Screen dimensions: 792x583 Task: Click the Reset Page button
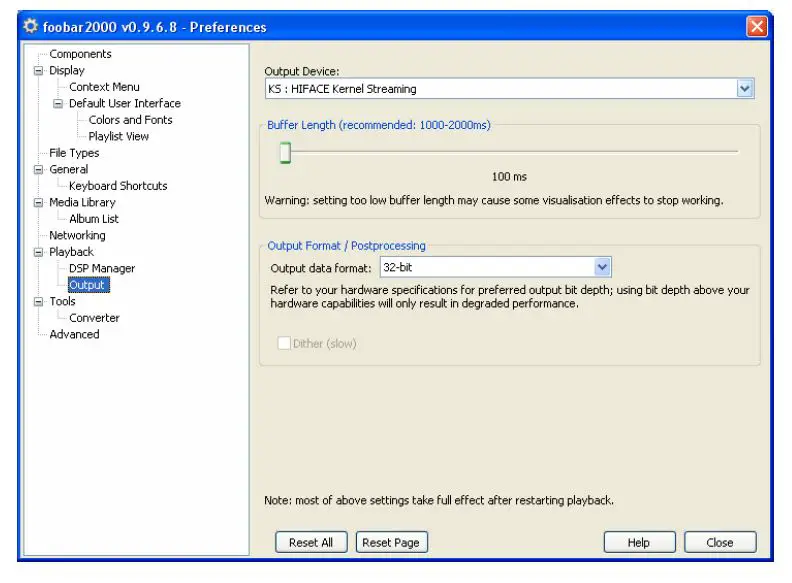[391, 542]
